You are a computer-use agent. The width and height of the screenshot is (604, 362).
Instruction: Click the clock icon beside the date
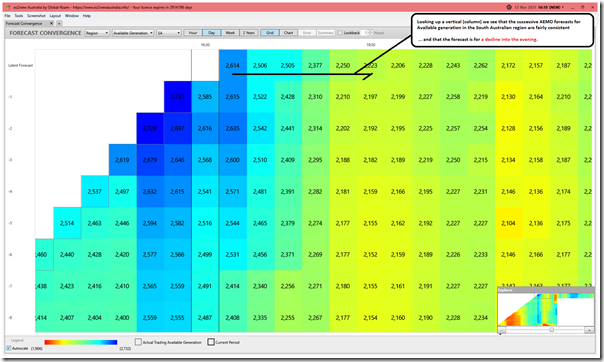[x=509, y=7]
